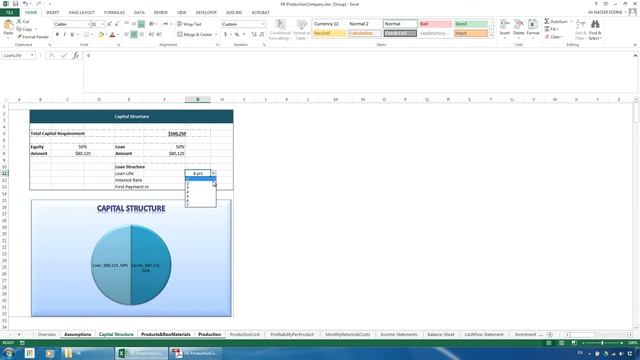Click the Cut scissors icon
The image size is (640, 360).
(19, 21)
